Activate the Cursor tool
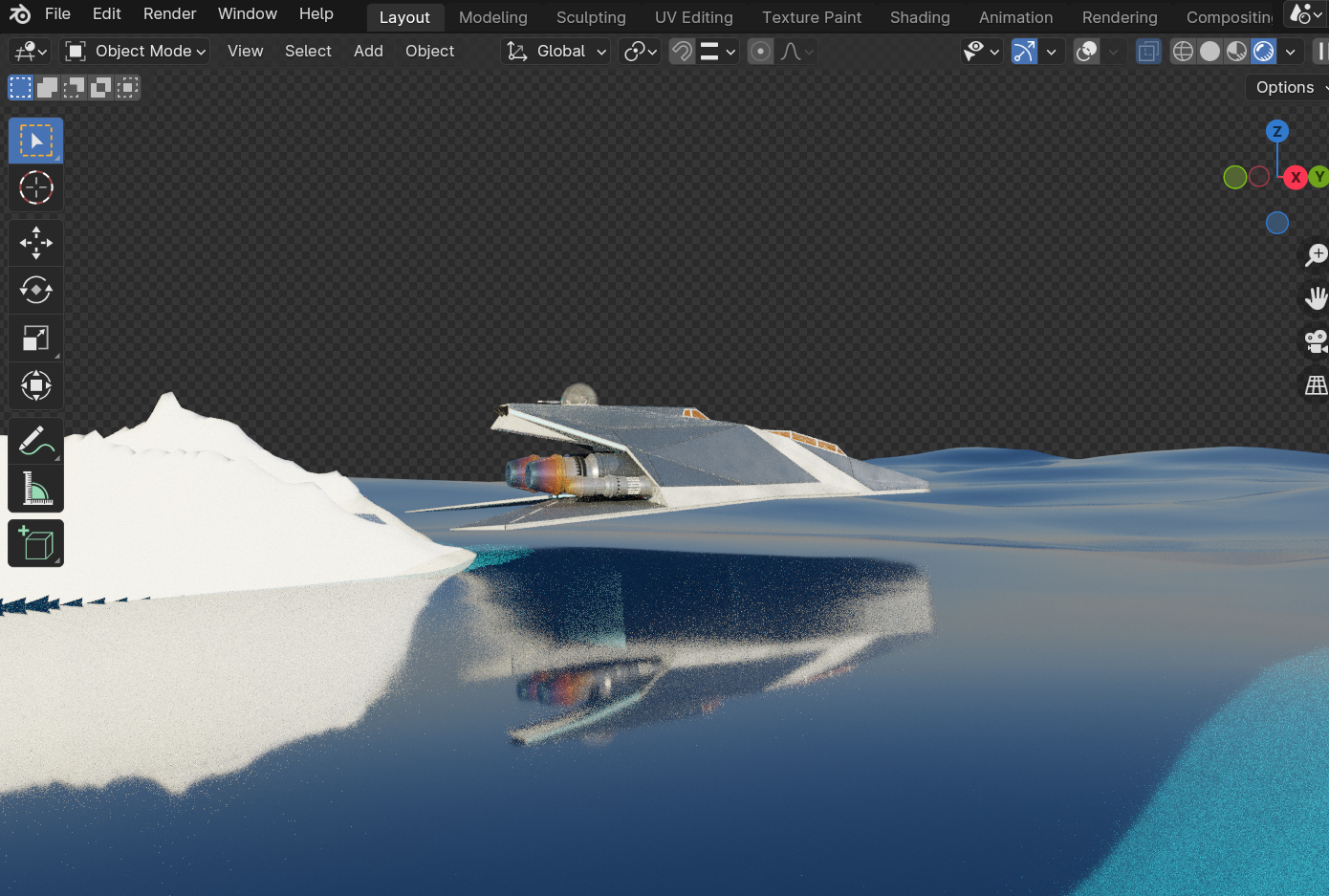The width and height of the screenshot is (1329, 896). (36, 188)
